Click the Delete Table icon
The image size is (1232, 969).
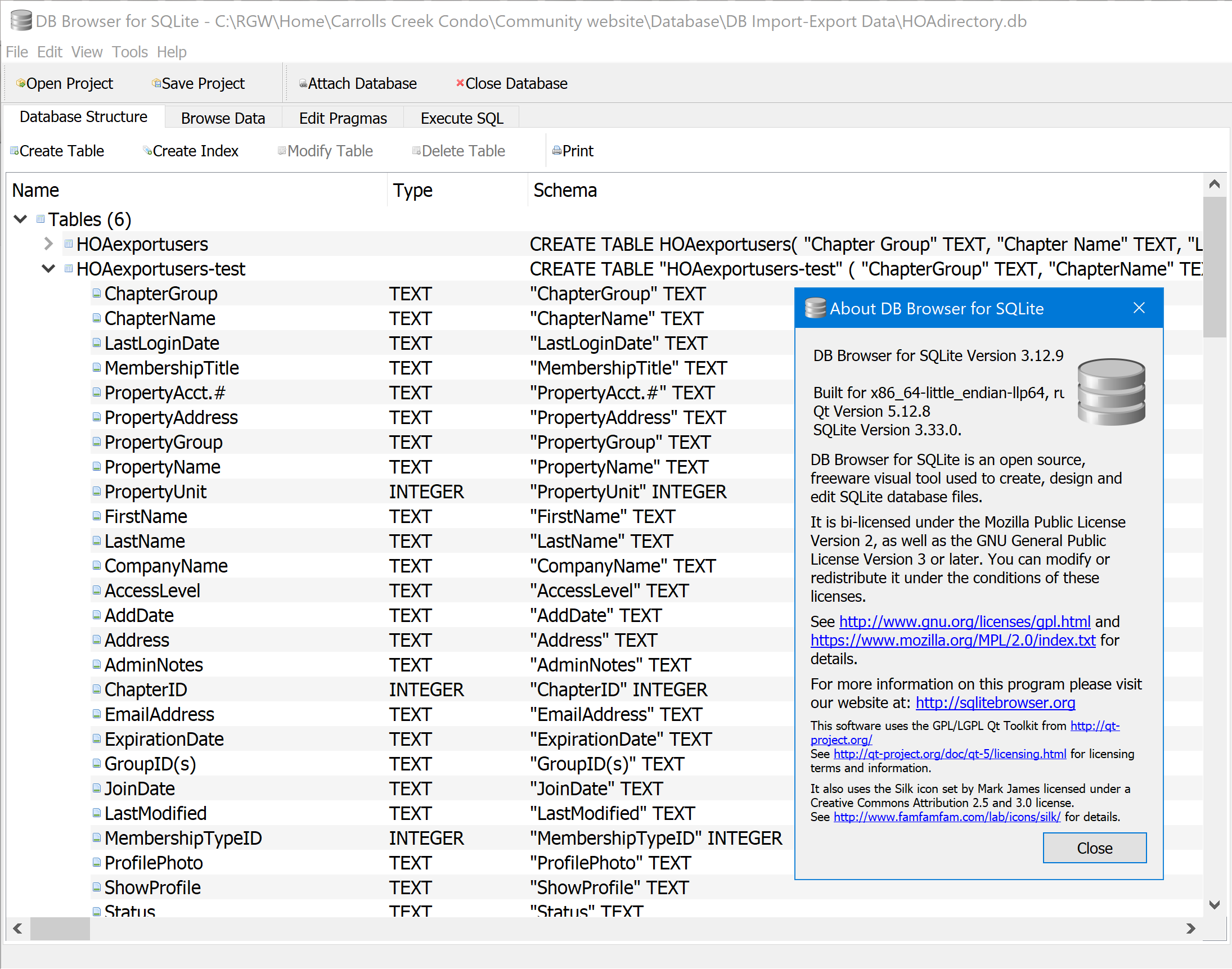[x=458, y=150]
